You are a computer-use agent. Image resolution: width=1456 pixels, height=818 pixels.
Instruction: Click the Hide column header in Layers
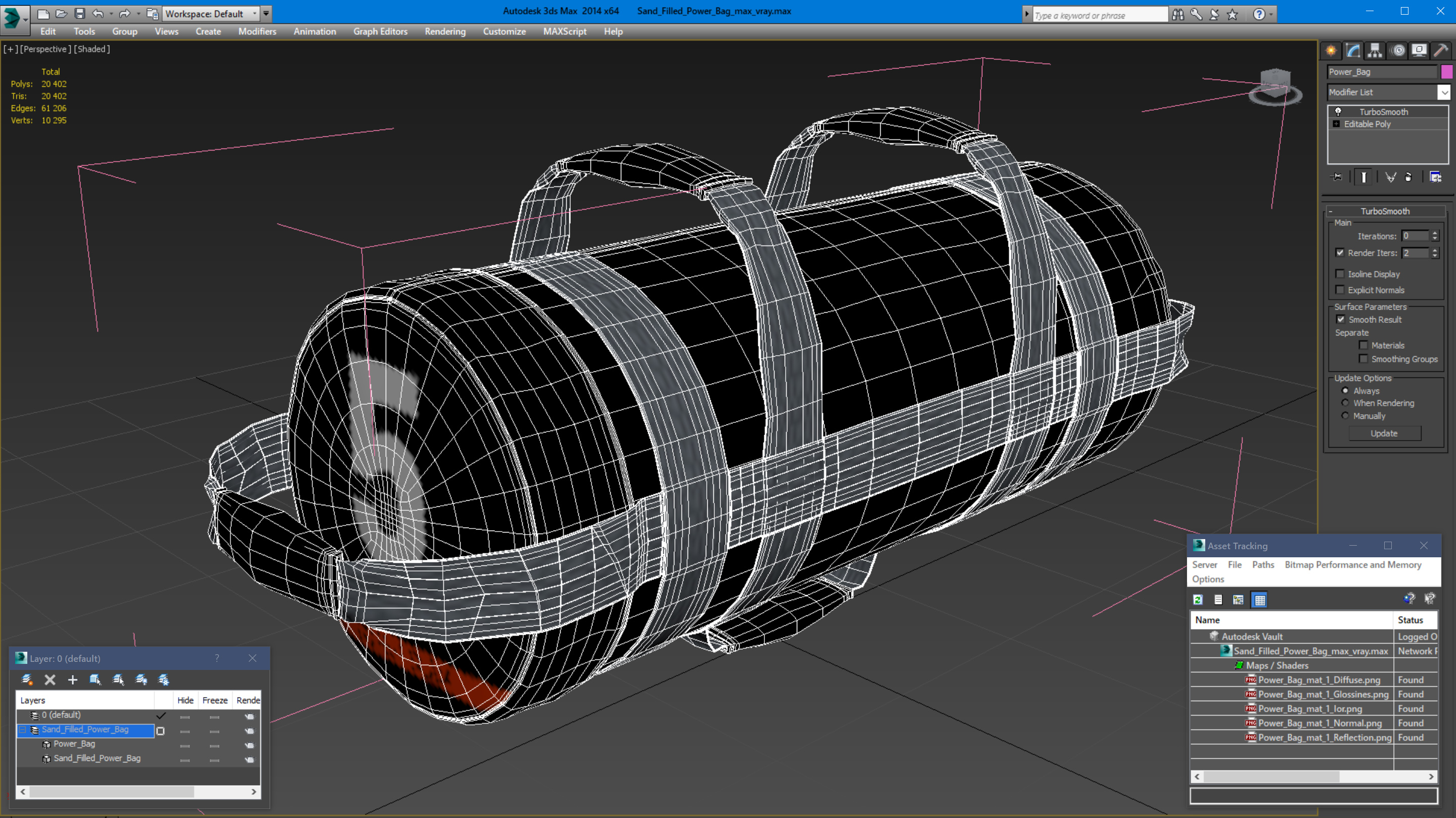click(x=185, y=700)
